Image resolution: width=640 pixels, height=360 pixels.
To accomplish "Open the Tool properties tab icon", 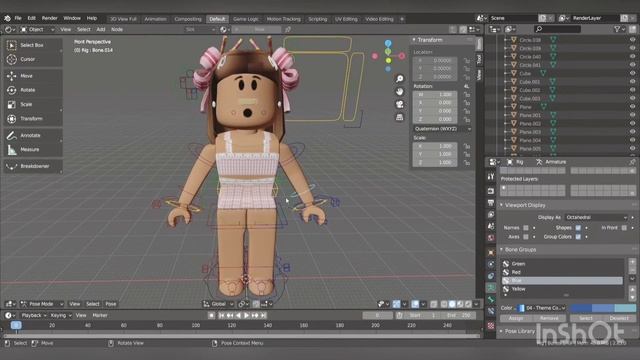I will 491,176.
